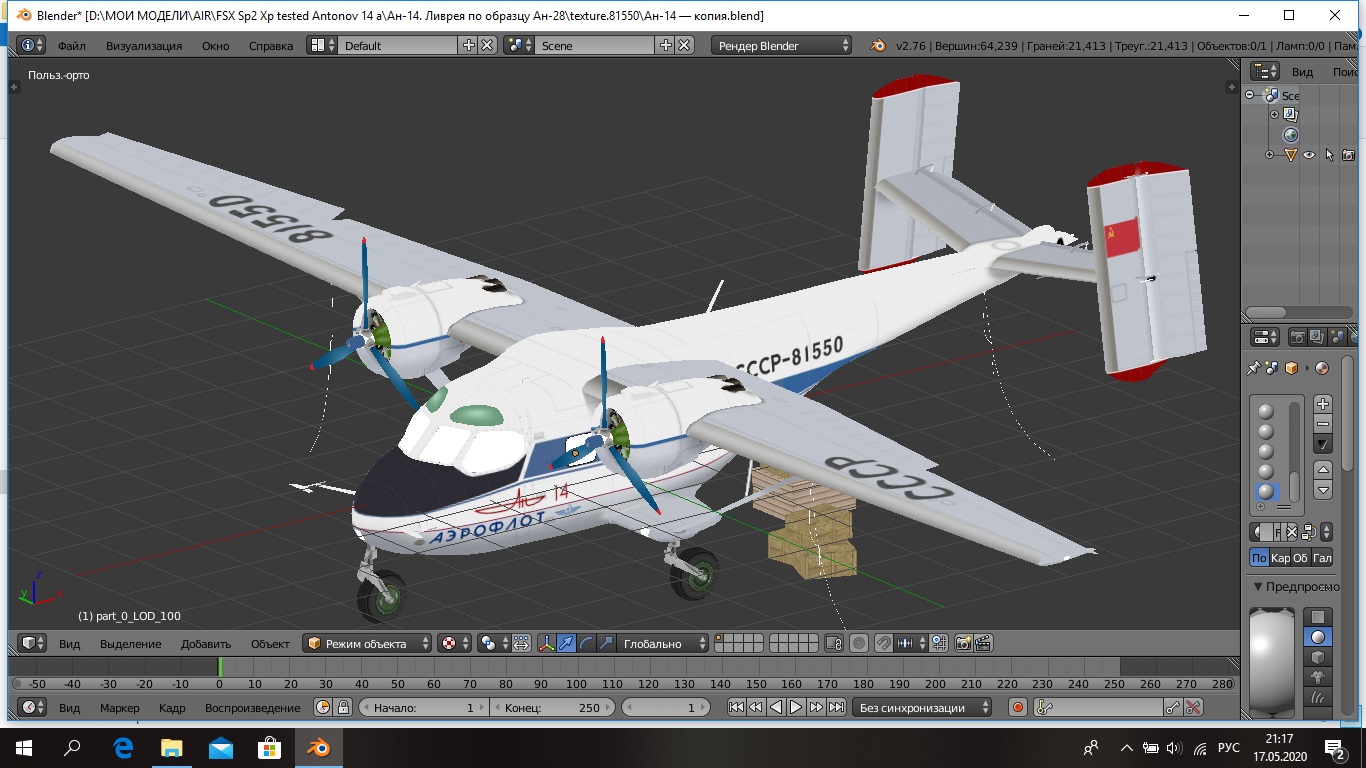Toggle automatic keyframe record button
Viewport: 1366px width, 768px height.
[1018, 707]
